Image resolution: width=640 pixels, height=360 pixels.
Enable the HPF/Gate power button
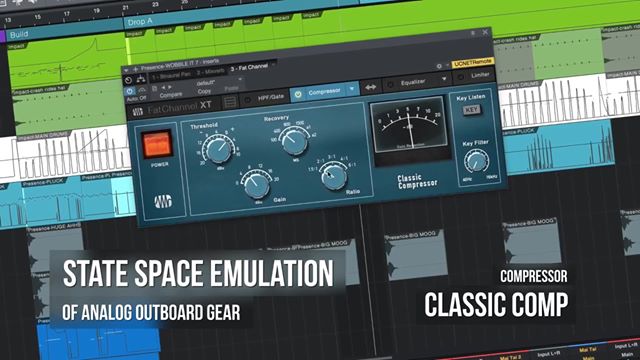(x=248, y=99)
